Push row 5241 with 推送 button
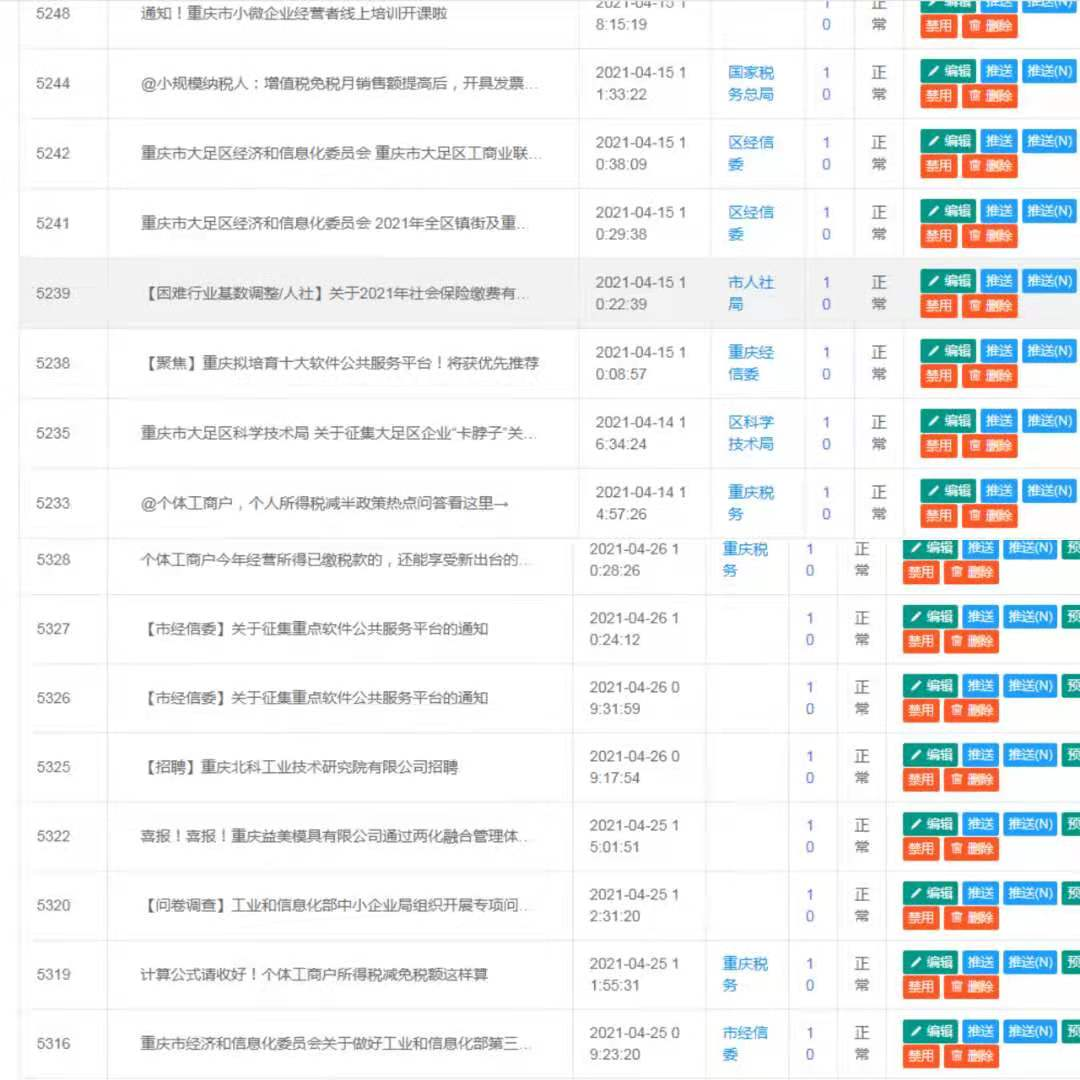 click(998, 211)
